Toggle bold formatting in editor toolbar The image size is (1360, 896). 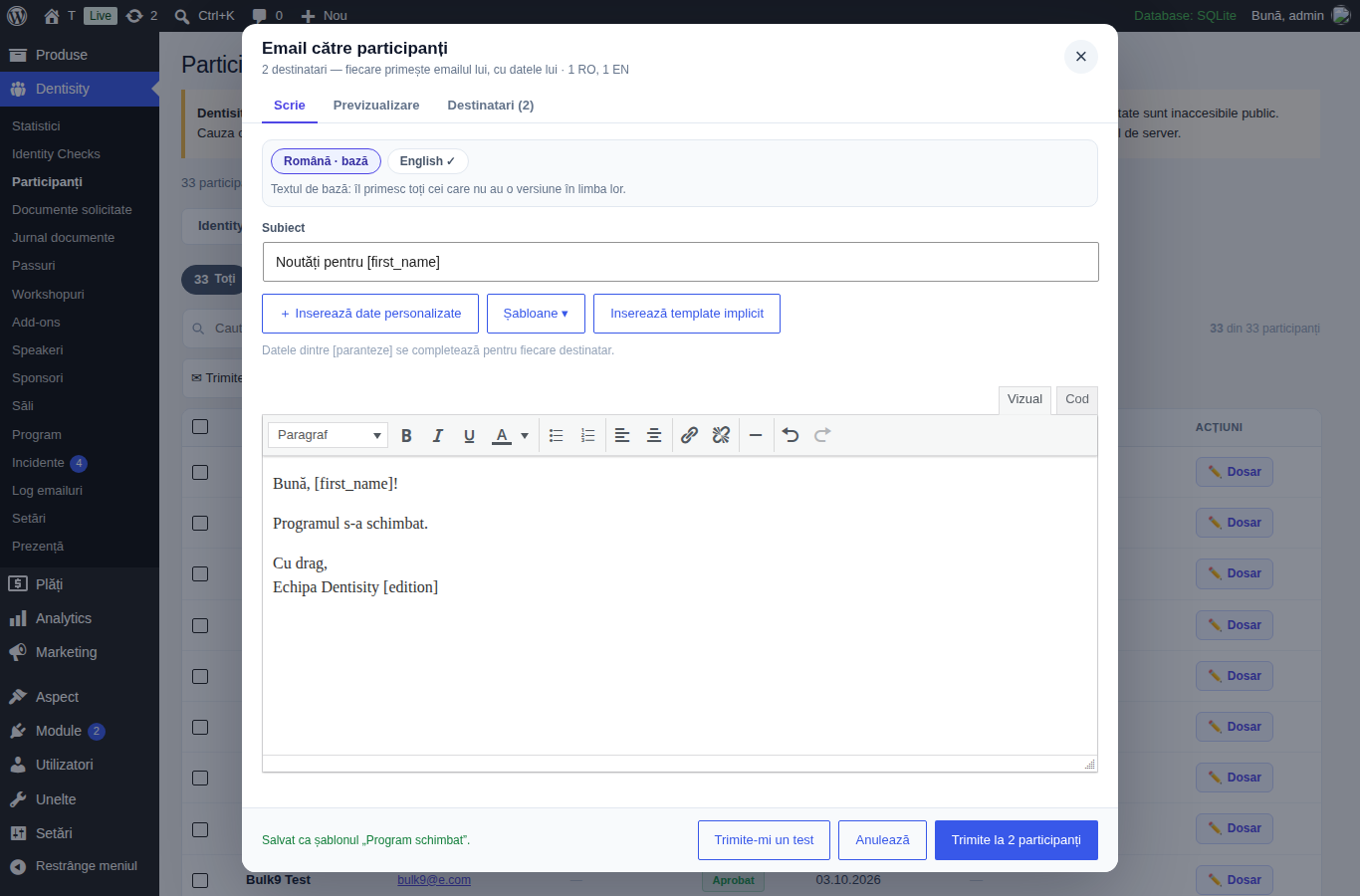(406, 435)
